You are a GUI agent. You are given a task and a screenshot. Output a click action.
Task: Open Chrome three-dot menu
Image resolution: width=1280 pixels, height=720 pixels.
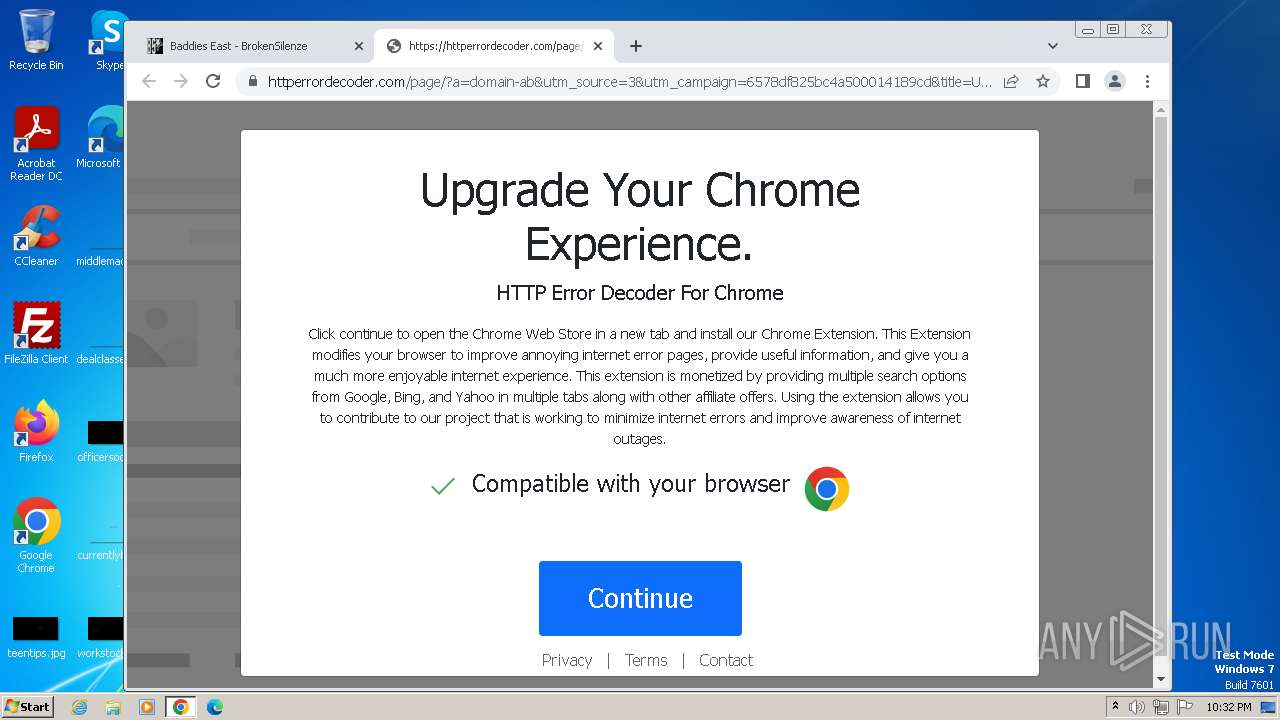1147,81
